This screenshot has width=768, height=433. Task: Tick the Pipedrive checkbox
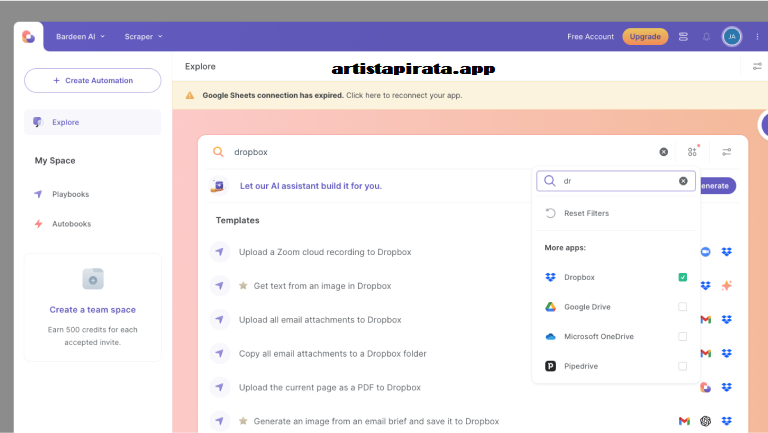pyautogui.click(x=682, y=367)
